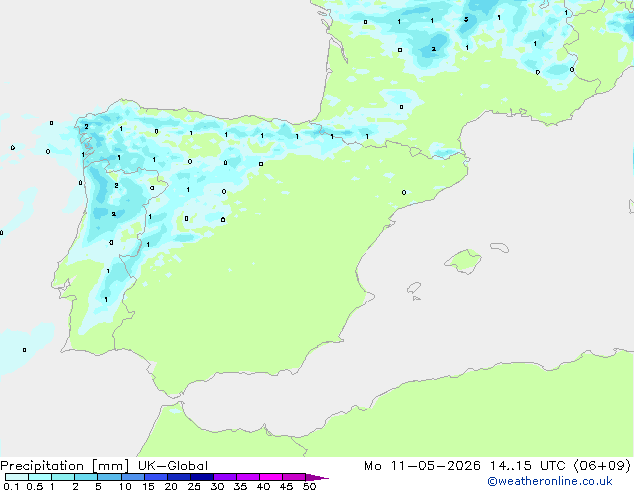Click the legend label "50"
The image size is (634, 490).
click(309, 486)
